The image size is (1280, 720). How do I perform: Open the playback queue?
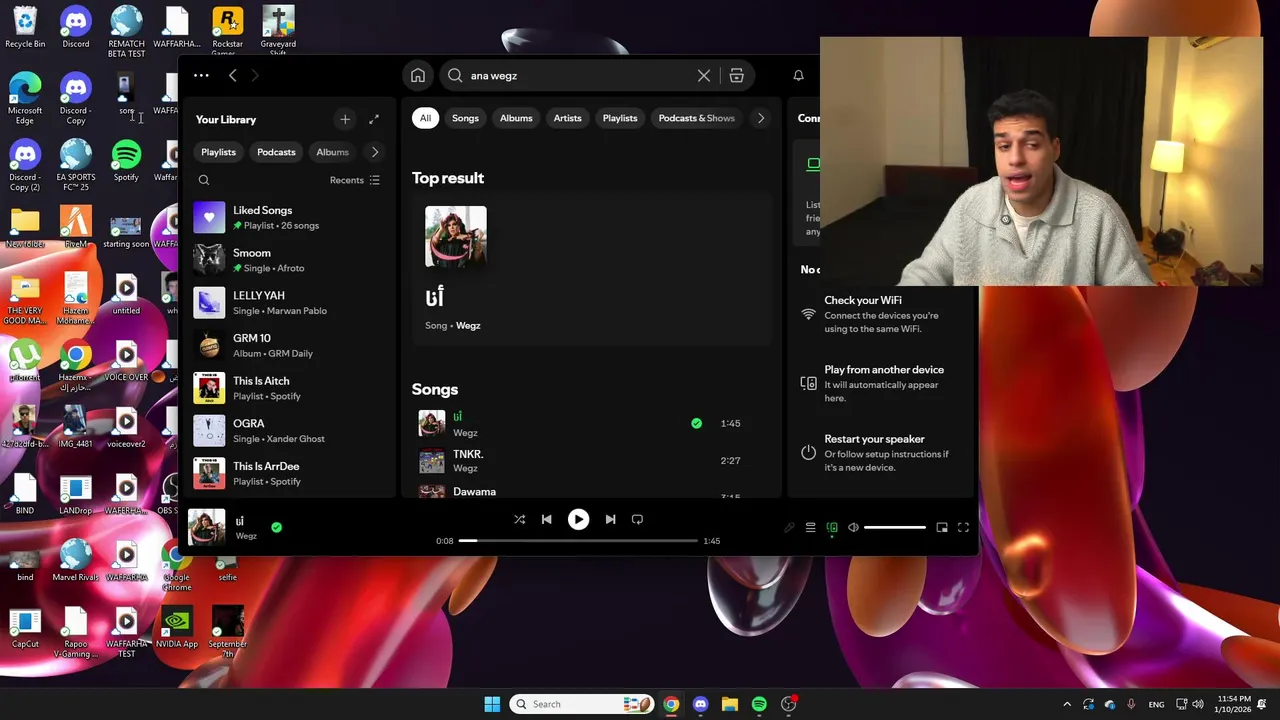(x=811, y=527)
